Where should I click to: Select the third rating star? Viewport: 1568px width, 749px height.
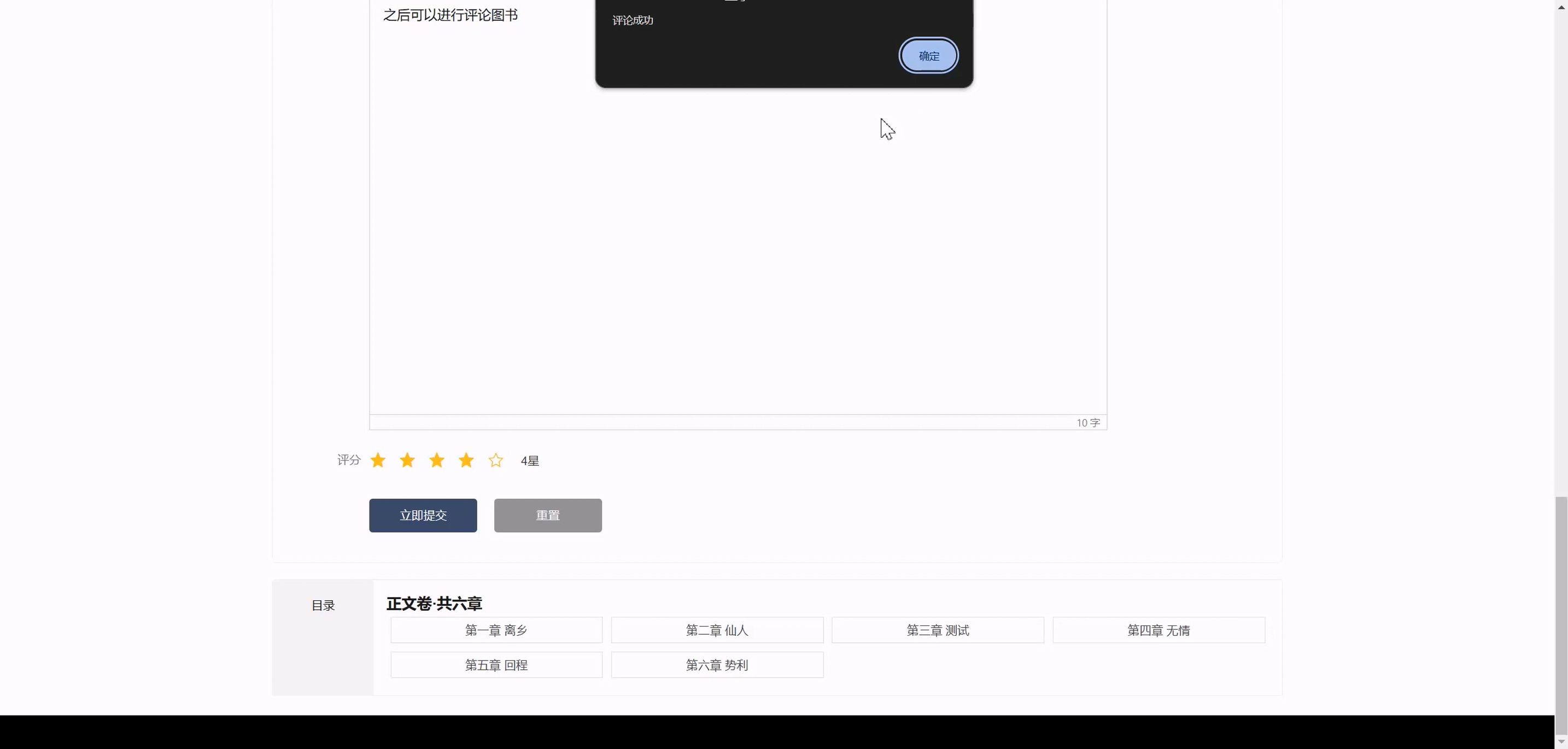click(436, 460)
